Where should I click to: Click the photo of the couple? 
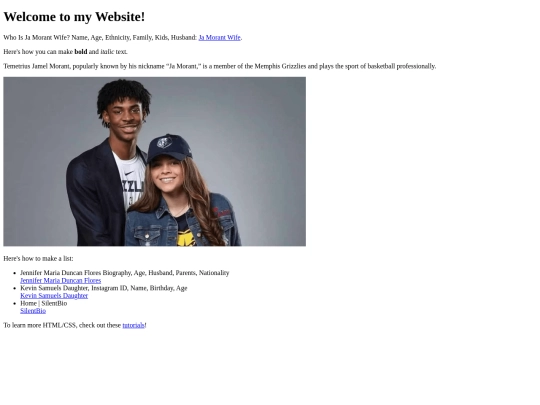(155, 162)
